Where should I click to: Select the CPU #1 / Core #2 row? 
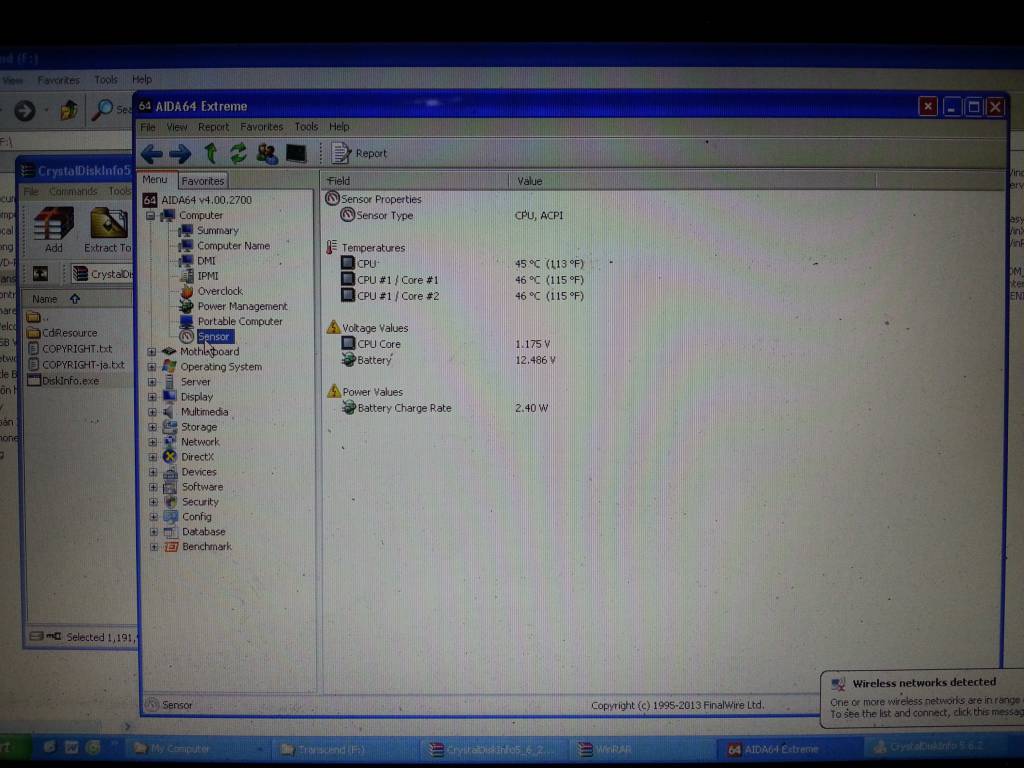click(462, 296)
